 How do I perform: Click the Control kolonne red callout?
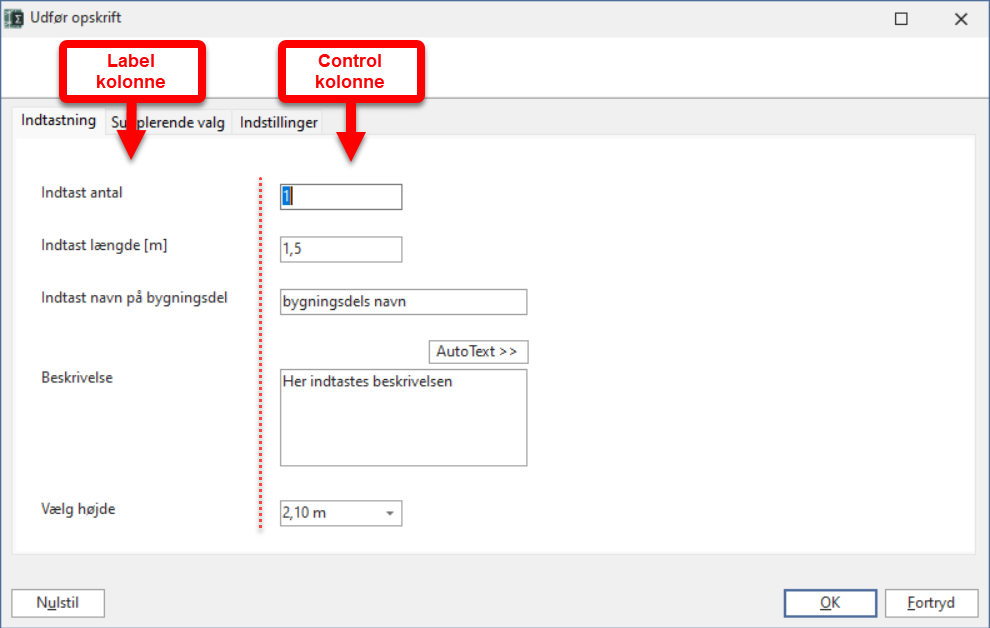click(351, 71)
